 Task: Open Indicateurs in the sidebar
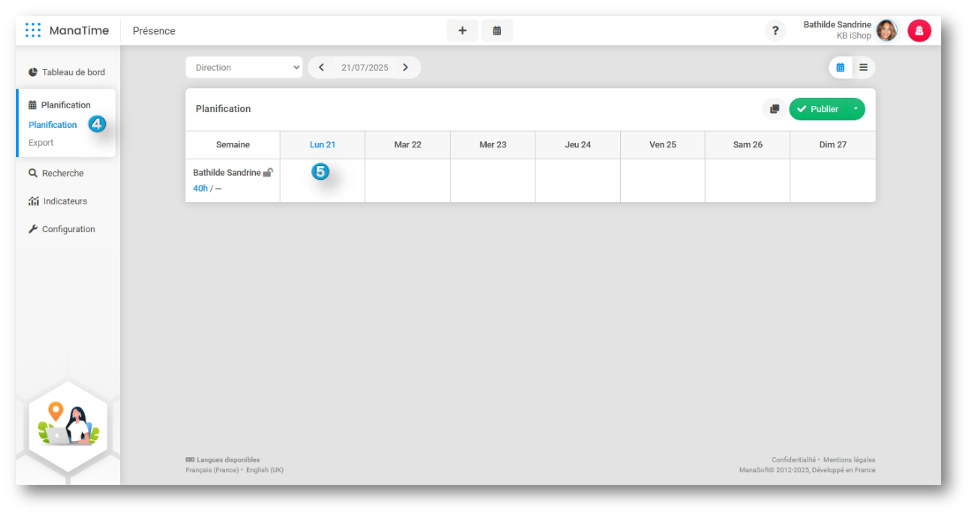58,201
